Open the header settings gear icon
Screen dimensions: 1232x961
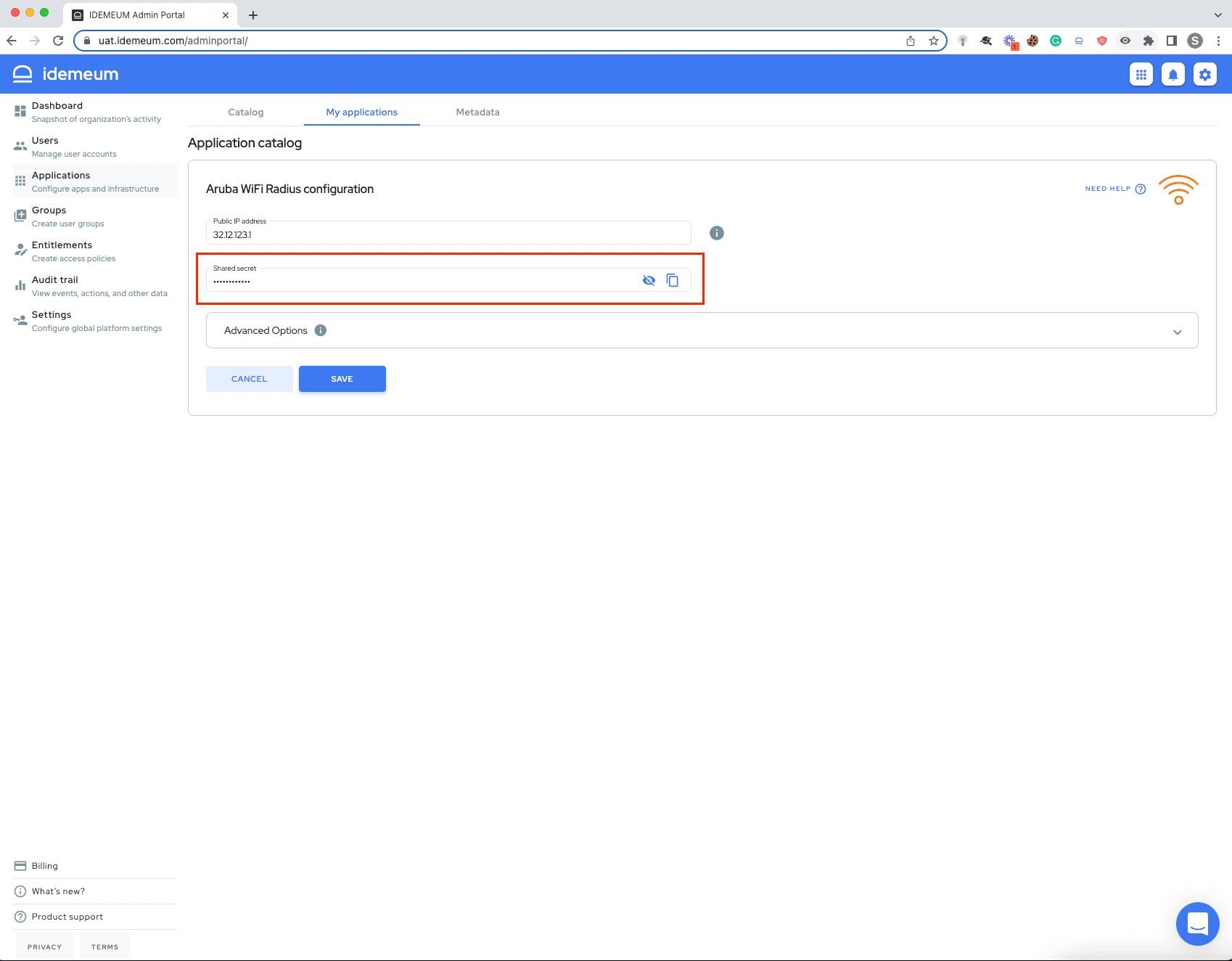coord(1205,74)
